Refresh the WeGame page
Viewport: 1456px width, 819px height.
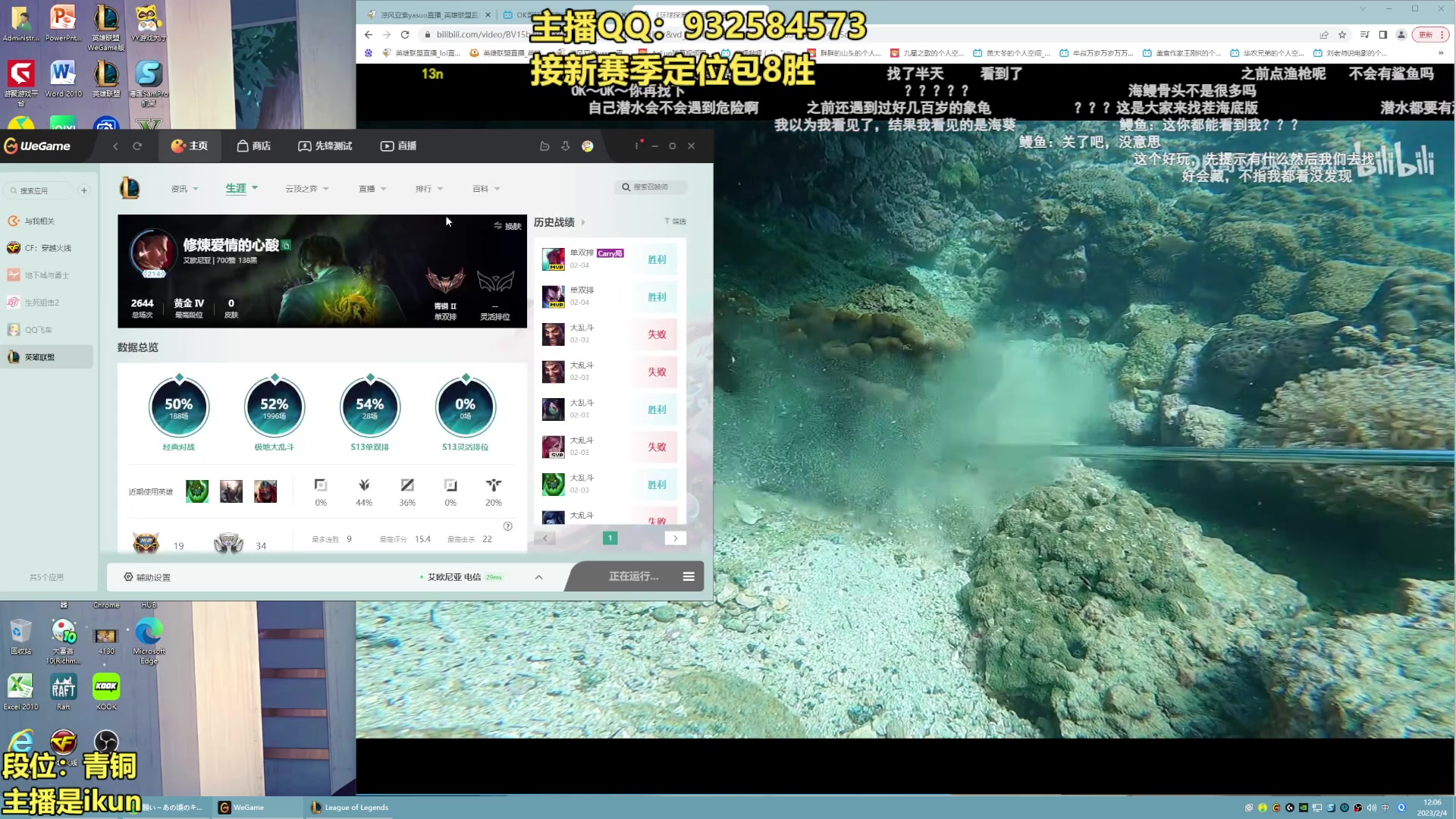(x=137, y=146)
